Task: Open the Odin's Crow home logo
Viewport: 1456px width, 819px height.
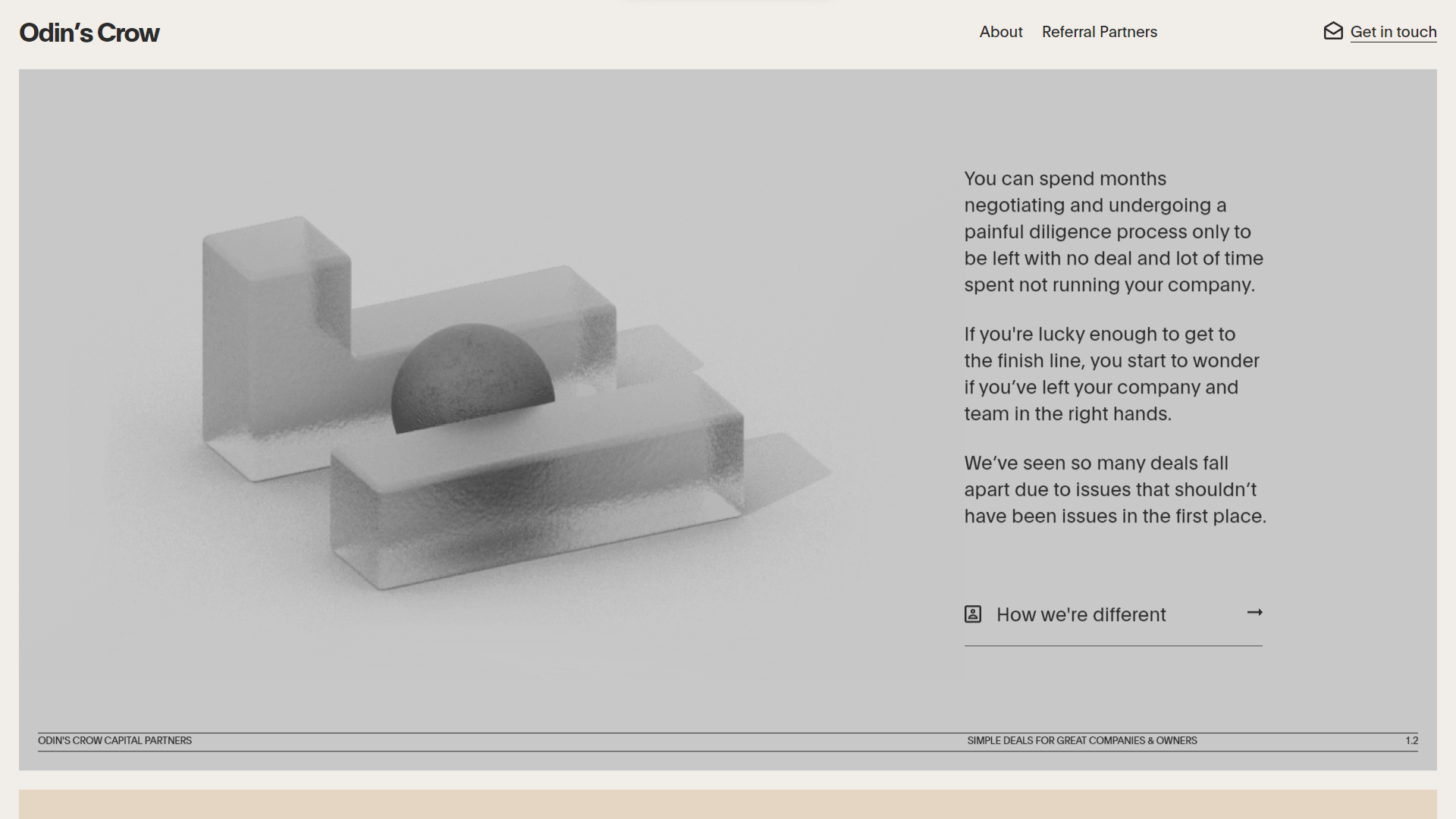Action: pyautogui.click(x=89, y=33)
